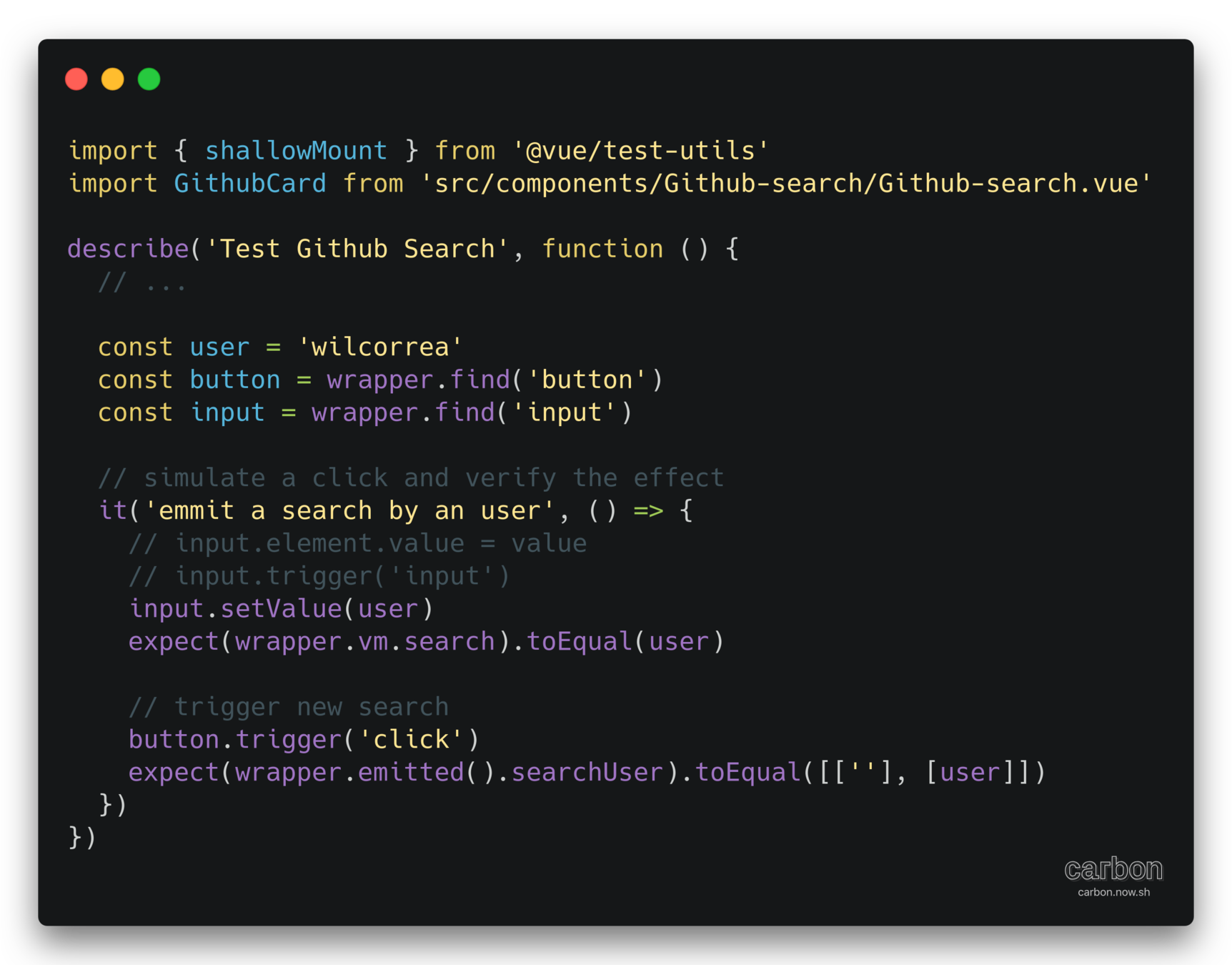Click the '@vue/test-utils' string
1232x965 pixels.
(640, 151)
